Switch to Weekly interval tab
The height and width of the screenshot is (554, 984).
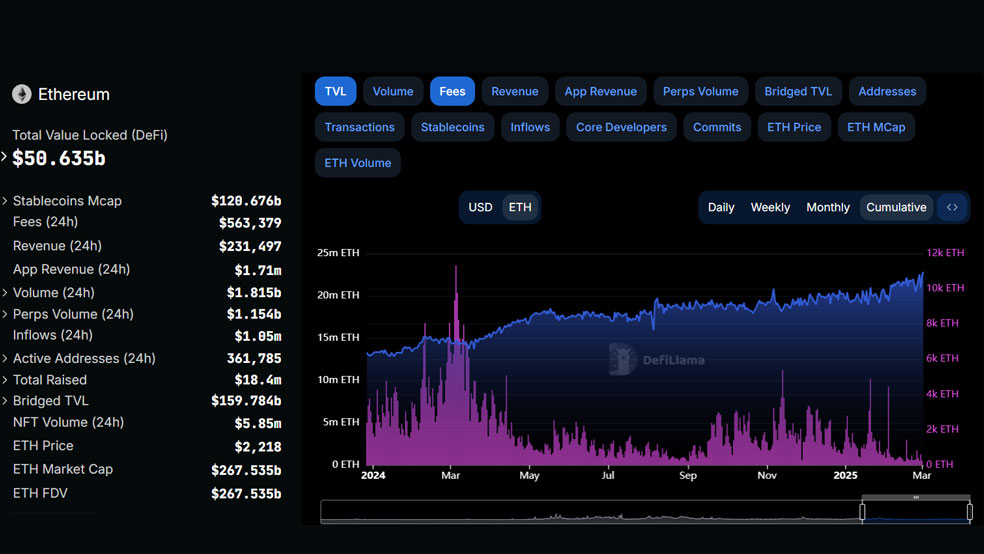point(770,207)
